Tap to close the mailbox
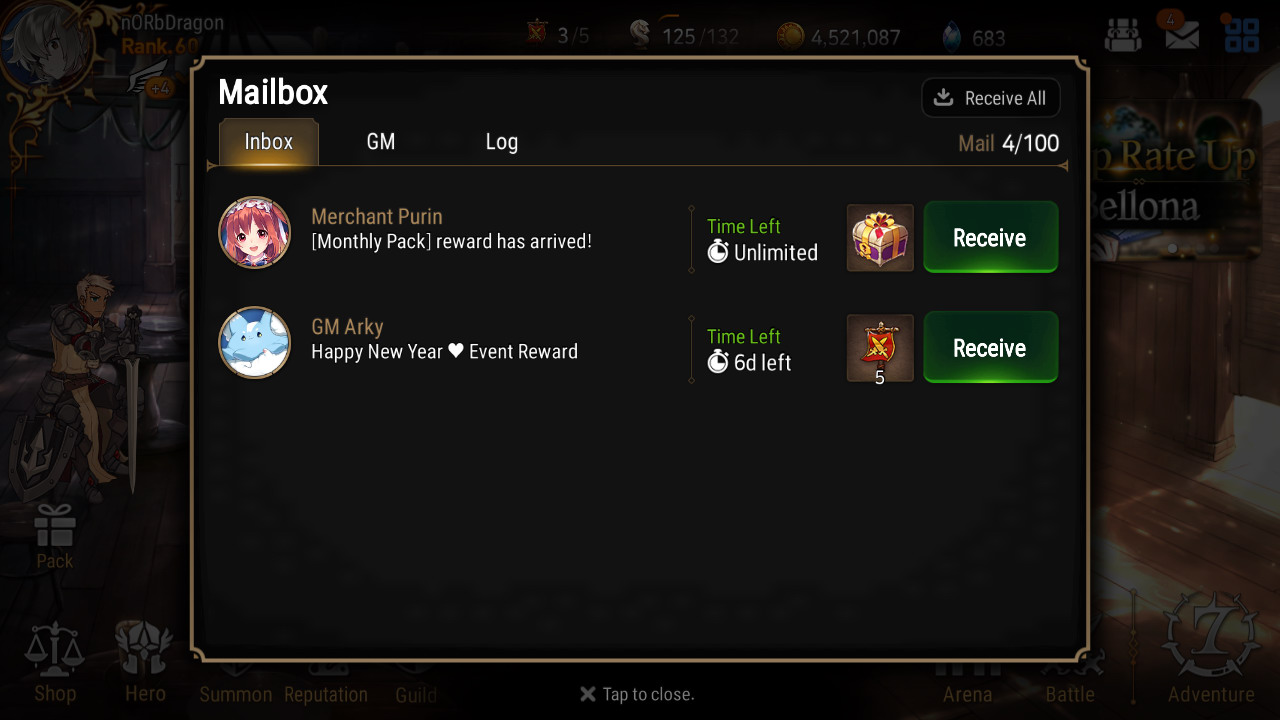The height and width of the screenshot is (720, 1280). click(x=637, y=694)
